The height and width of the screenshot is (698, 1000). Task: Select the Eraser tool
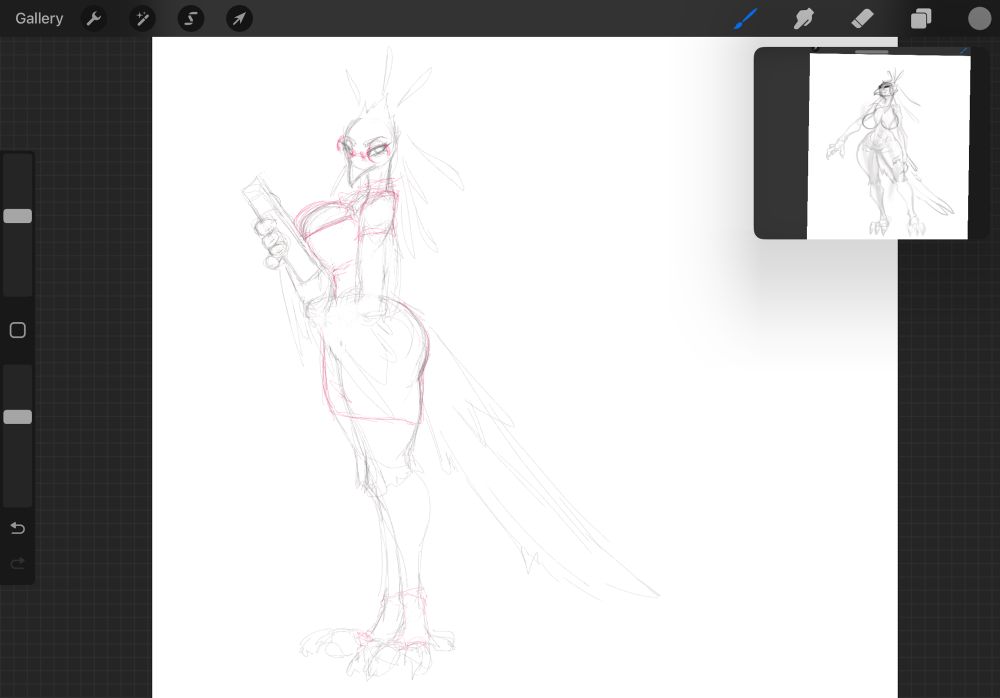[862, 19]
